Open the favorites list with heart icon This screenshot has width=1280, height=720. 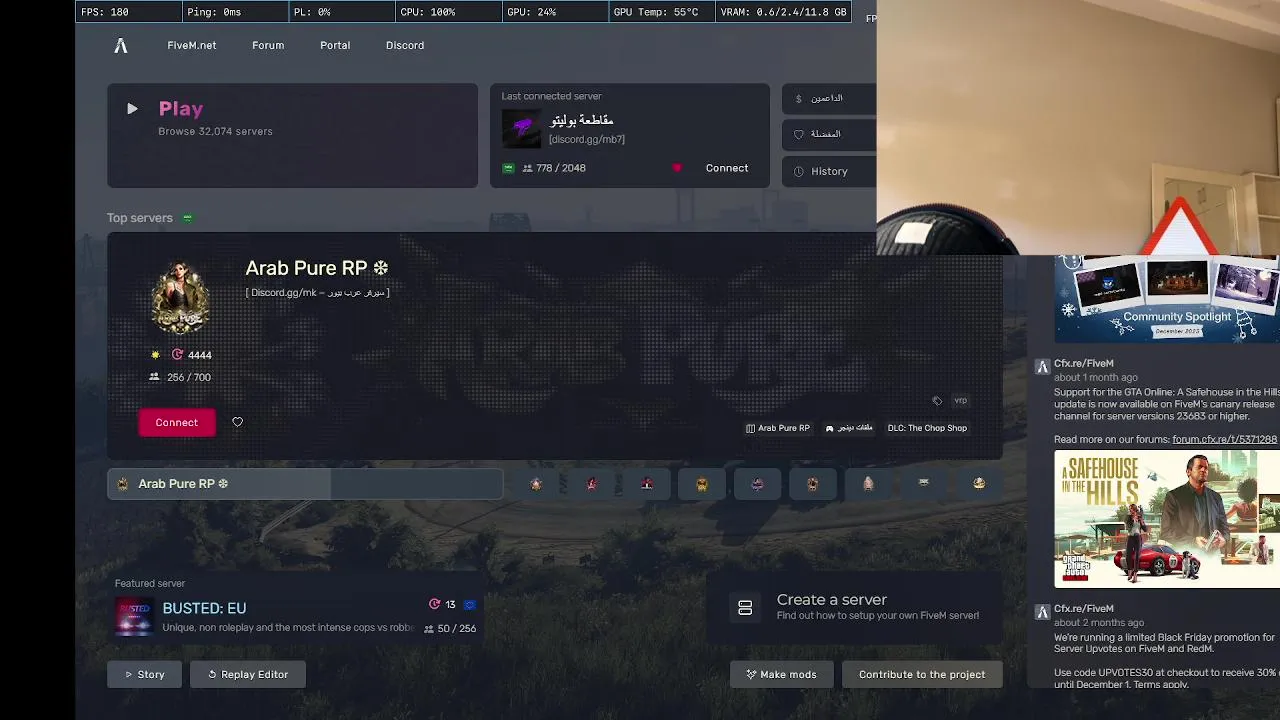point(829,134)
